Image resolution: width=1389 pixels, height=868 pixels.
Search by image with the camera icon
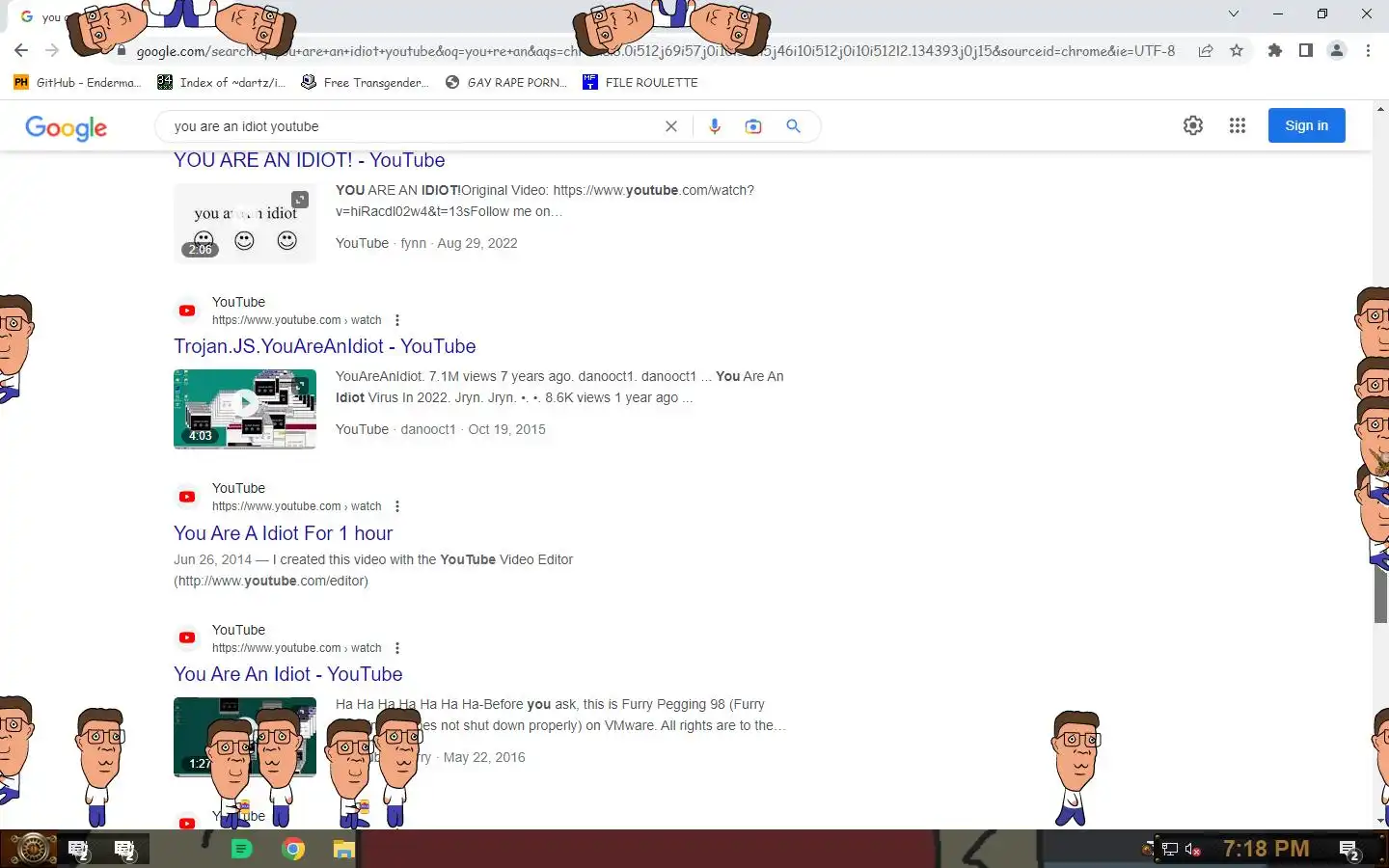(x=753, y=126)
